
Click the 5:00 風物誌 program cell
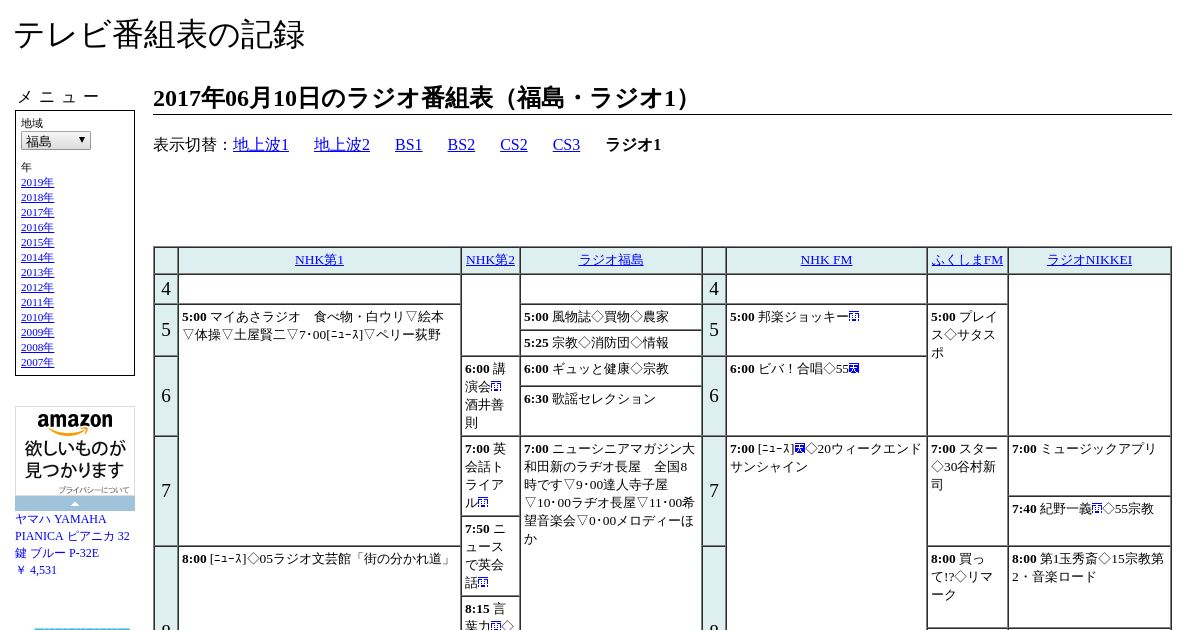611,317
